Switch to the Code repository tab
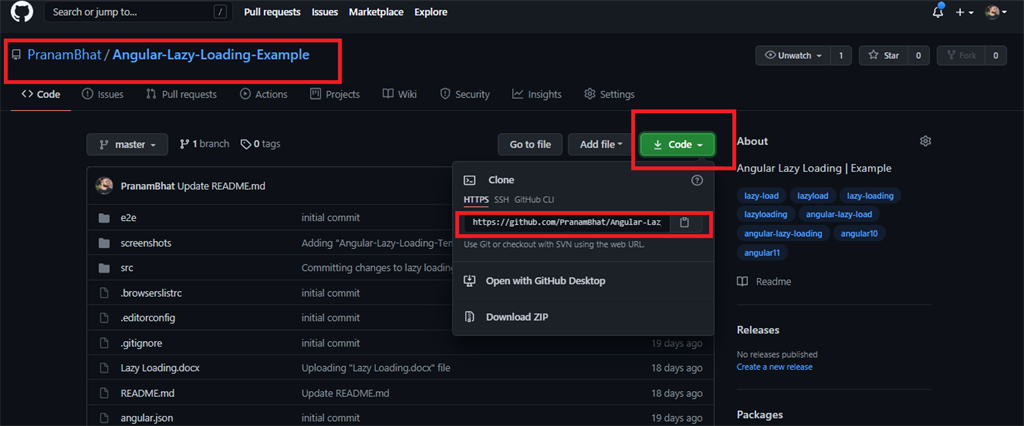Image resolution: width=1024 pixels, height=426 pixels. [x=40, y=94]
